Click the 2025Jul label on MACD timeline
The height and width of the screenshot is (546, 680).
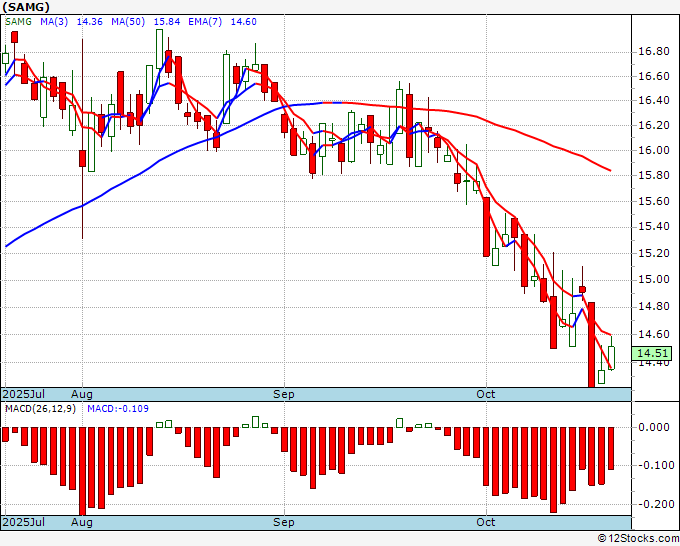(x=24, y=522)
